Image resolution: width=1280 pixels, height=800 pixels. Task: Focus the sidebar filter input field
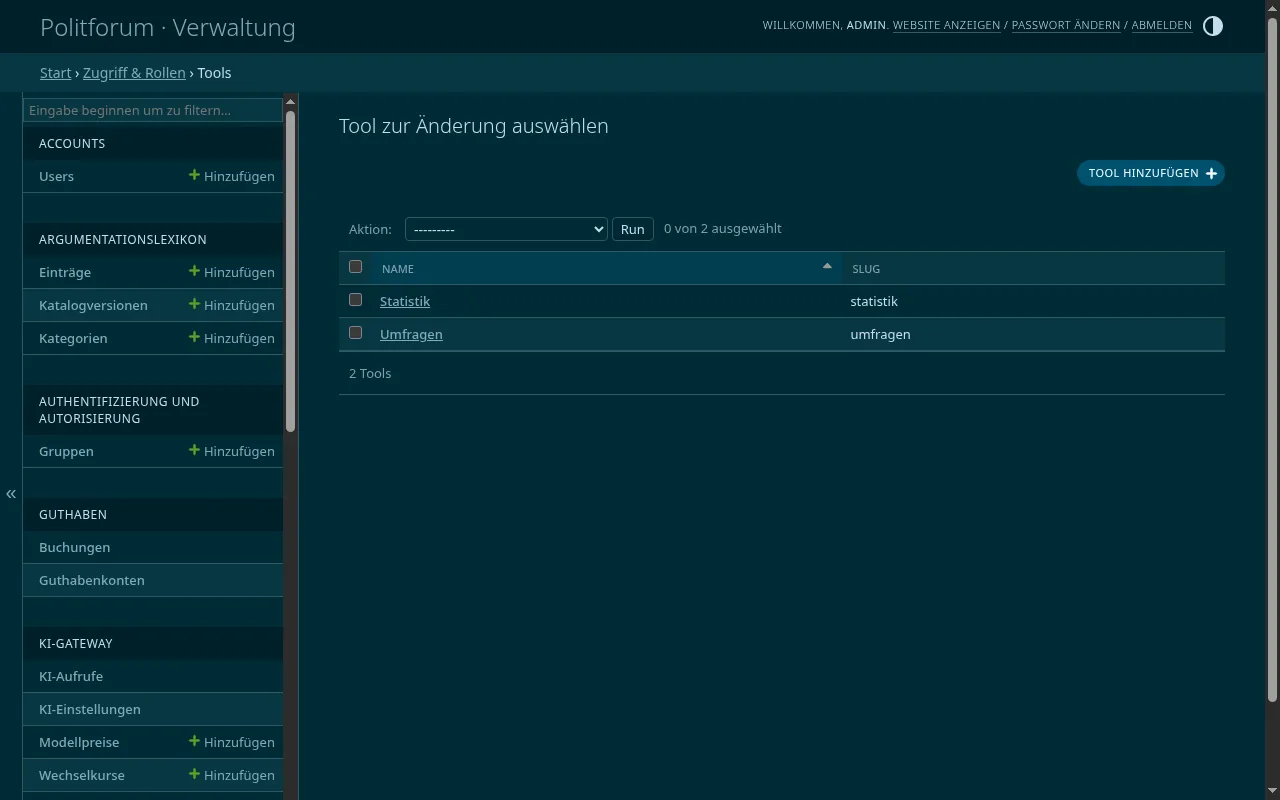(153, 110)
